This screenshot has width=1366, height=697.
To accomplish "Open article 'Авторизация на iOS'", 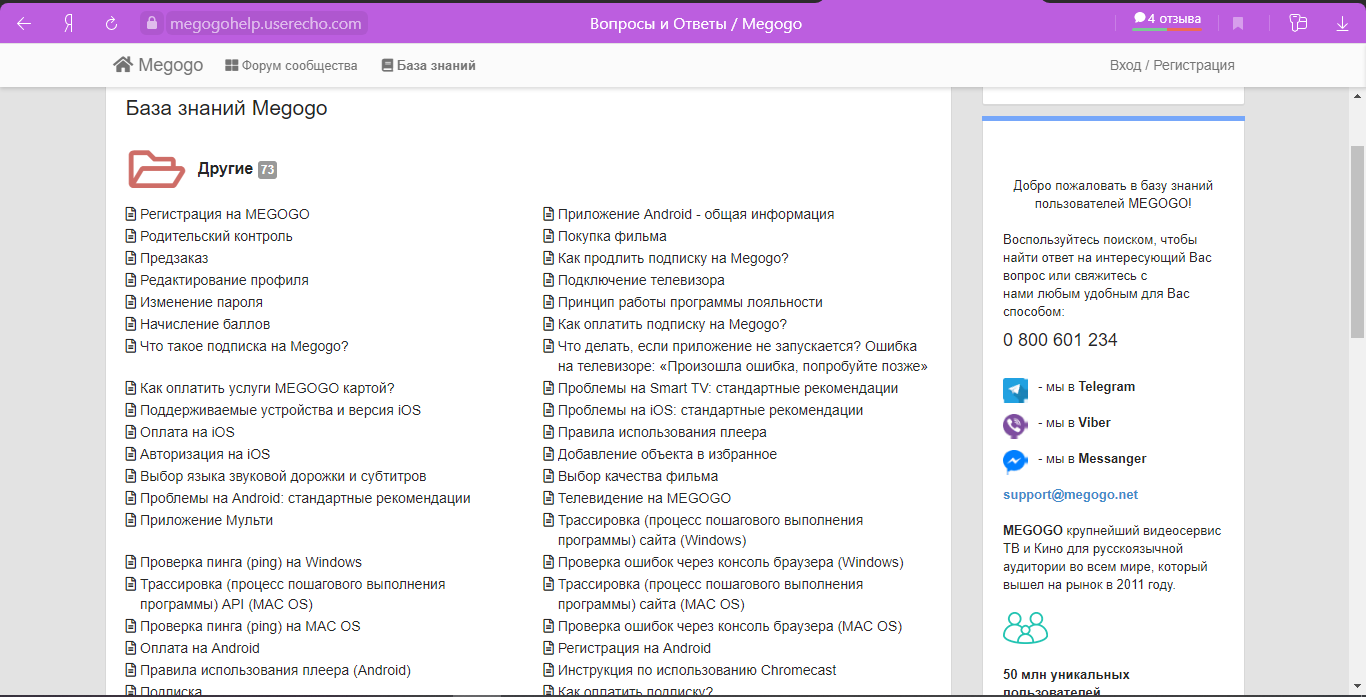I will pos(205,454).
